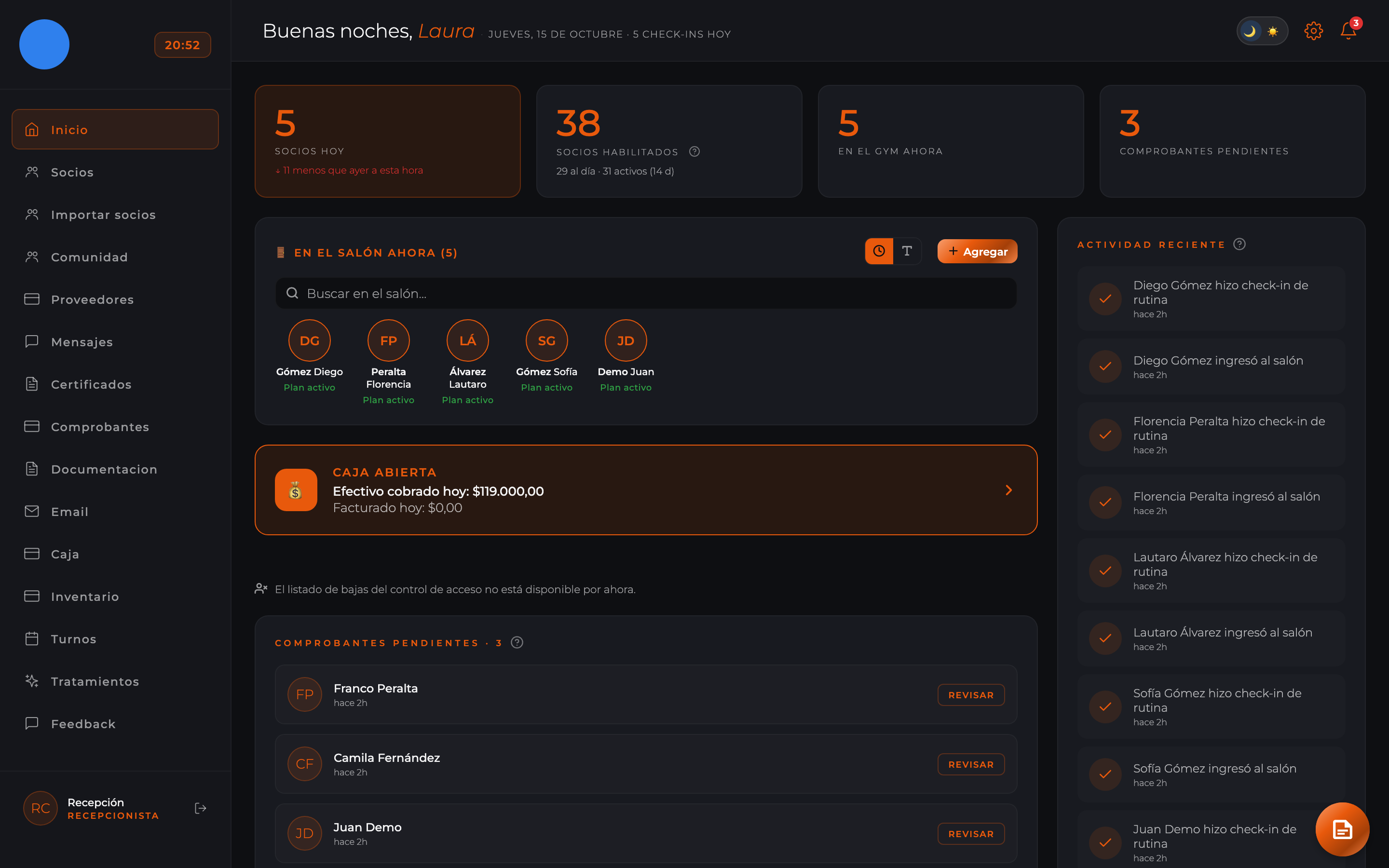Viewport: 1389px width, 868px height.
Task: Toggle the dark/light theme switch
Action: [x=1262, y=31]
